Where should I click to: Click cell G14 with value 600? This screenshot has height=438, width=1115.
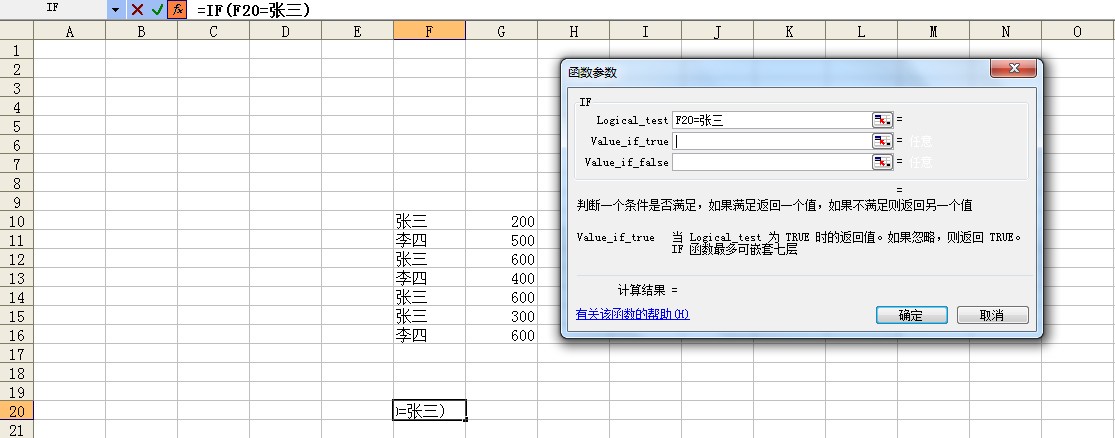tap(501, 297)
